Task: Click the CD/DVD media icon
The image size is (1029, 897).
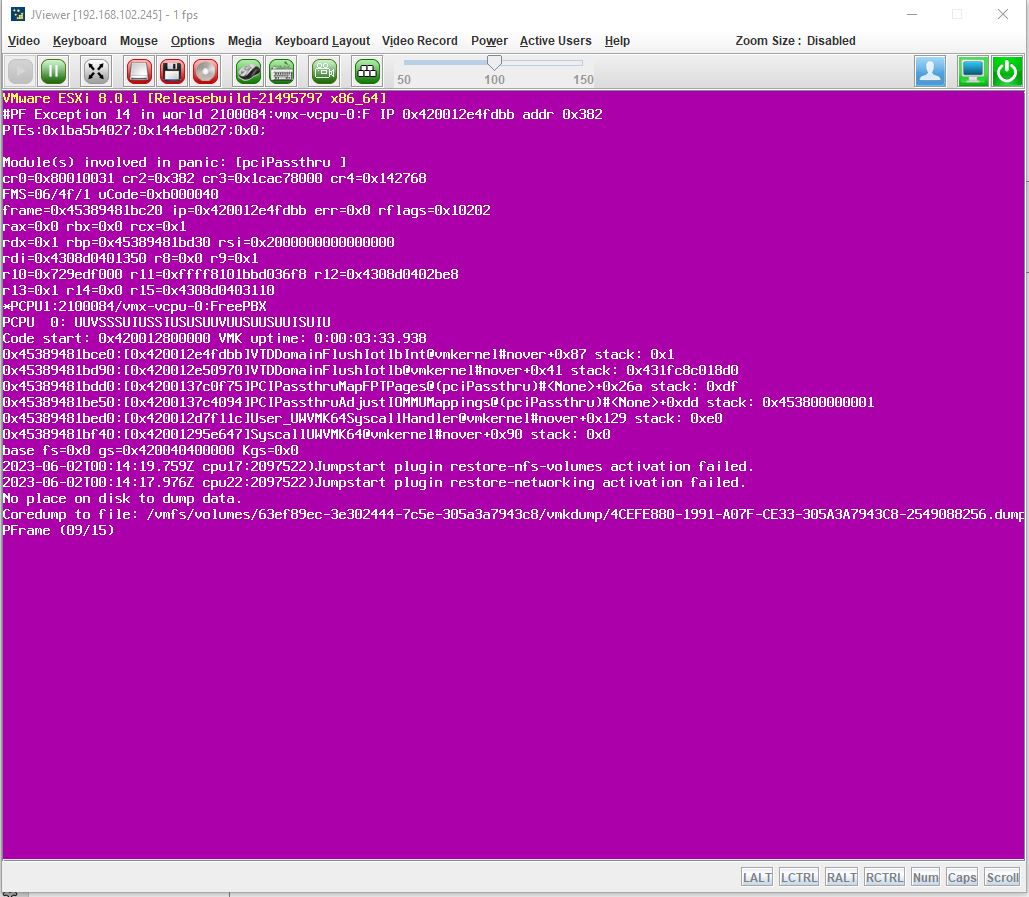Action: coord(205,71)
